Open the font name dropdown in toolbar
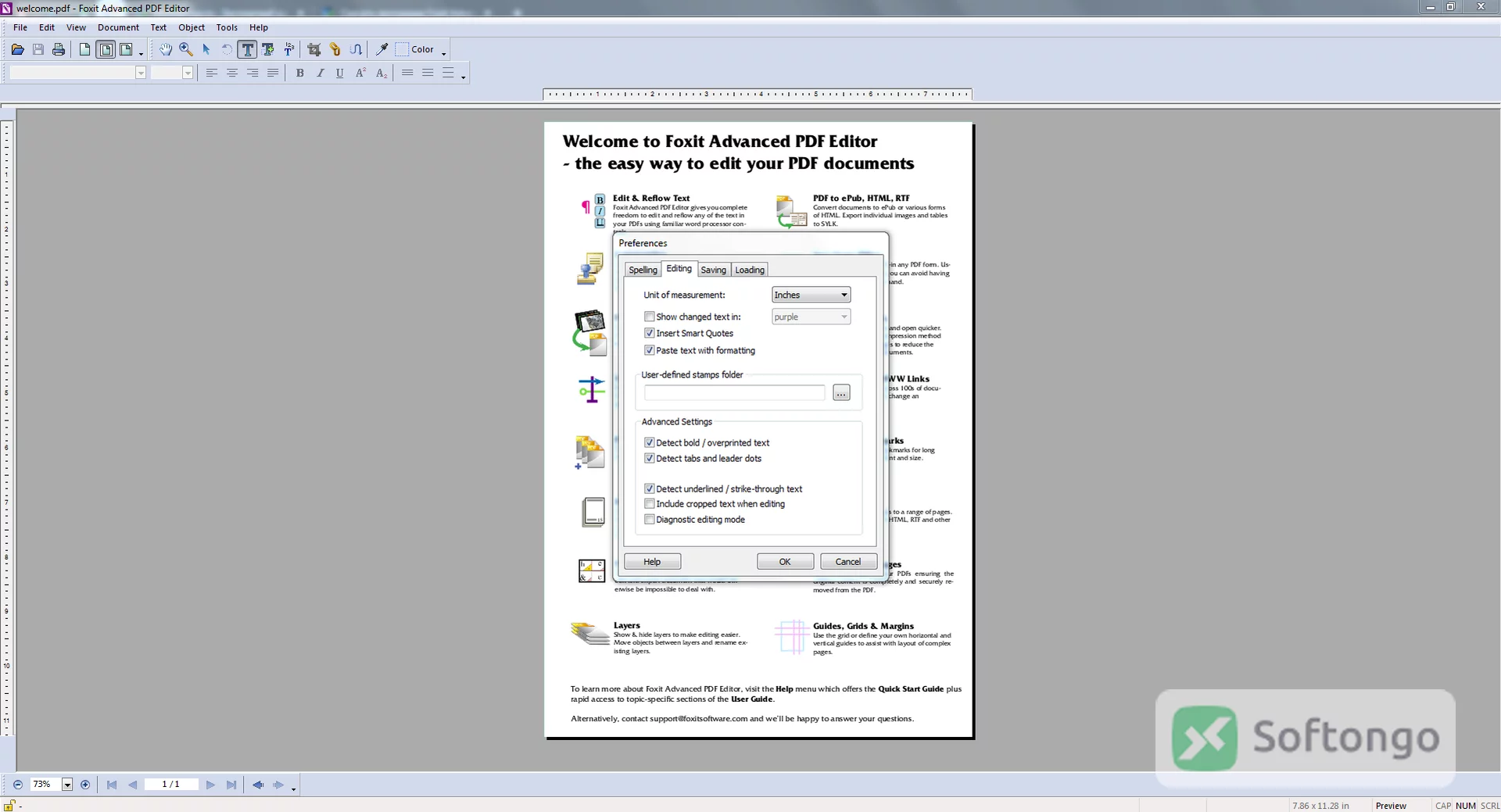This screenshot has height=812, width=1501. (x=141, y=73)
